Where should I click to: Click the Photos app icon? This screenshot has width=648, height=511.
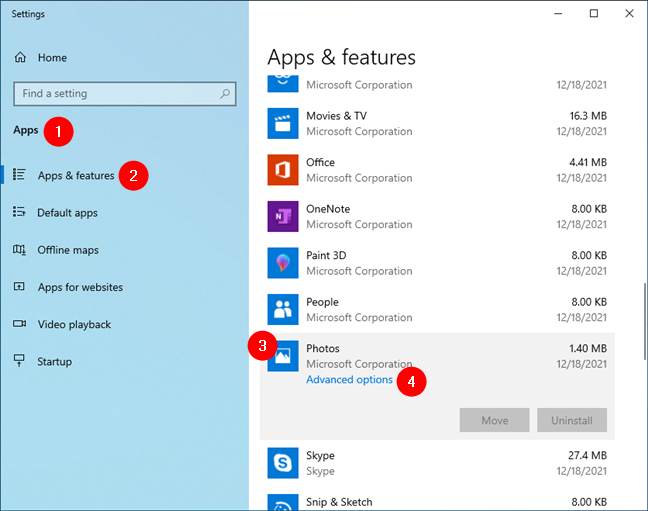pos(283,356)
